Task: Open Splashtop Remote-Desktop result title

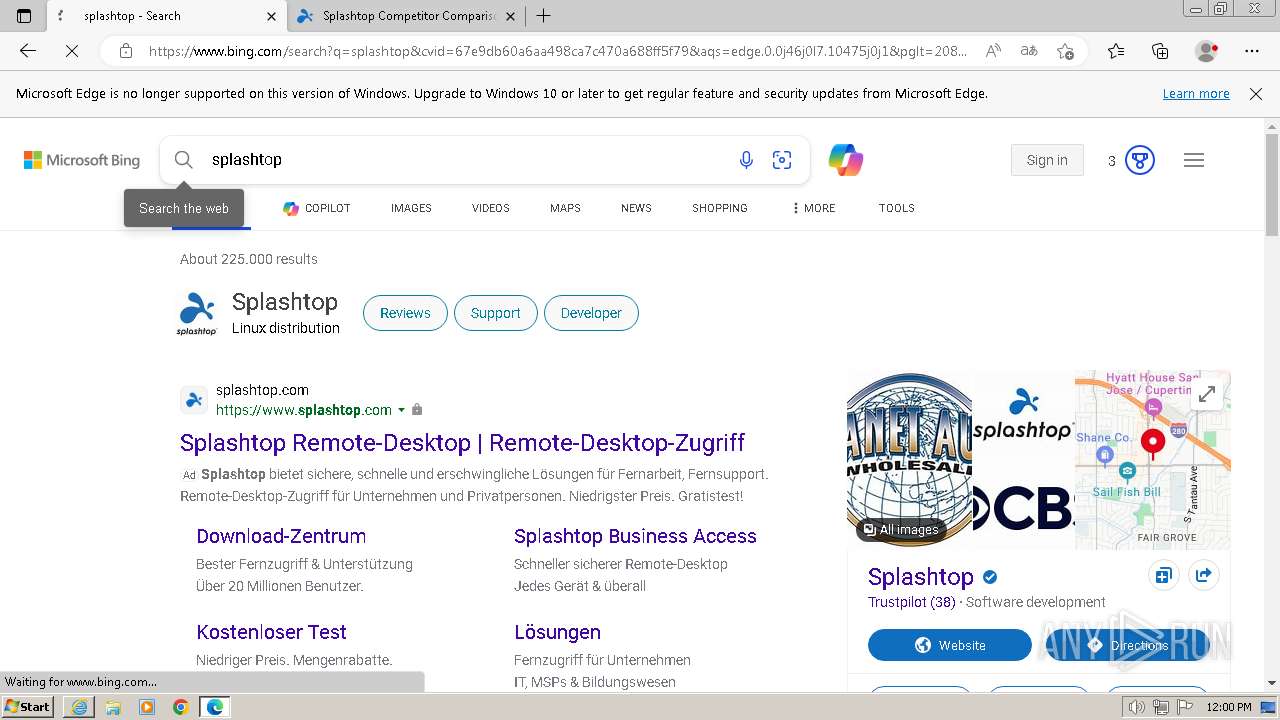Action: point(462,443)
